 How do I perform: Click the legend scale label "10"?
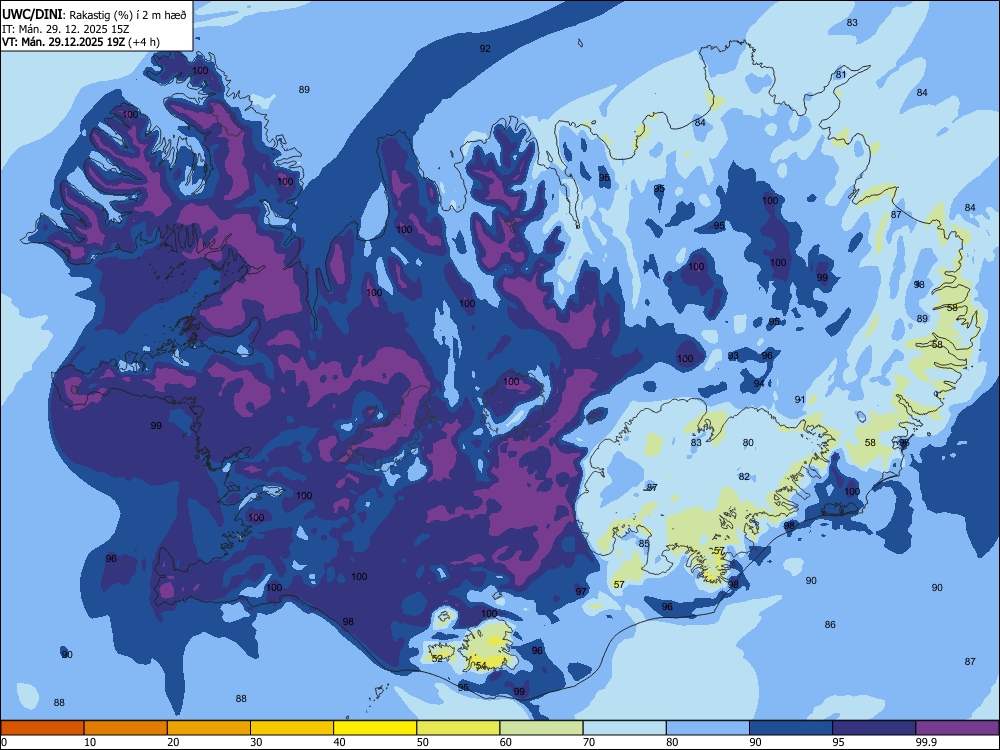[x=90, y=742]
